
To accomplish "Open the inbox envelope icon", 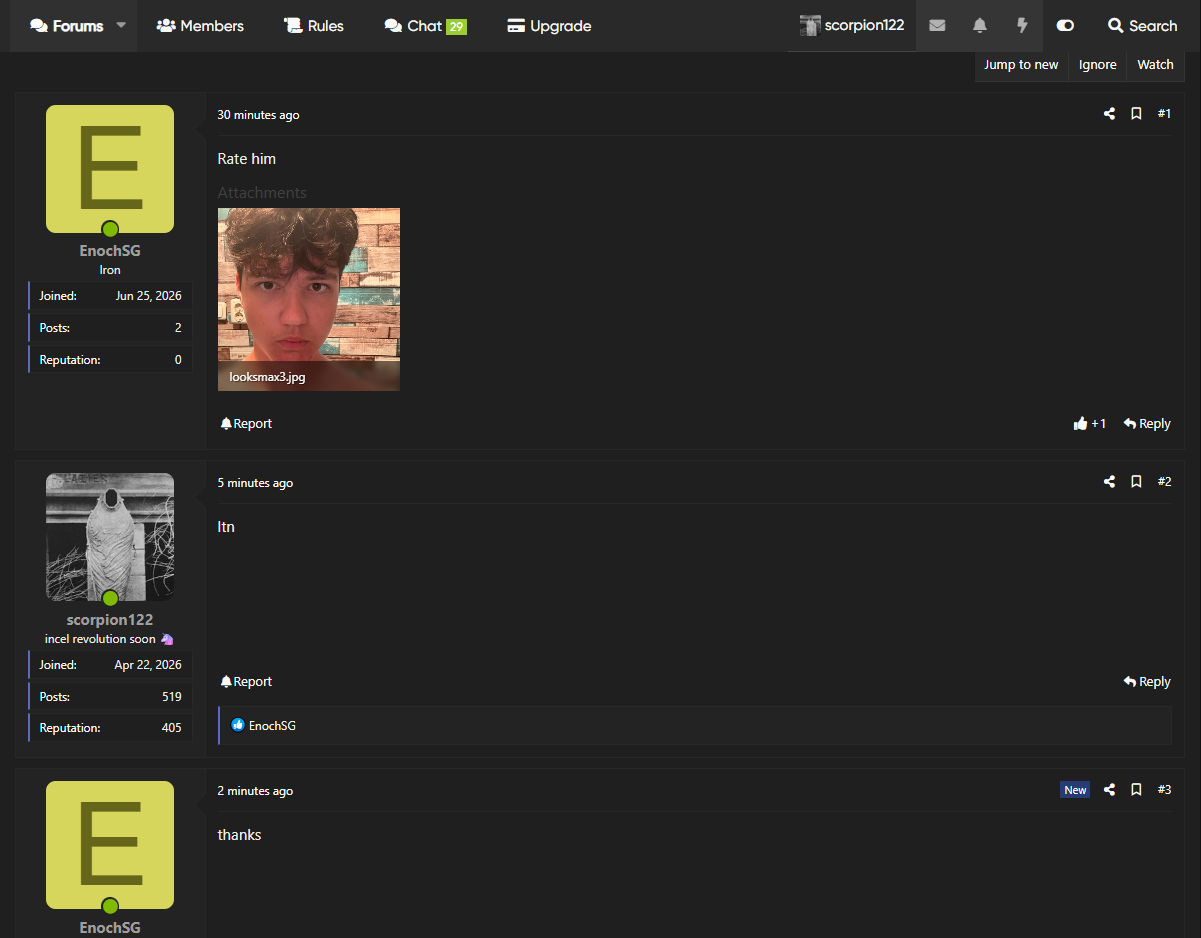I will tap(937, 26).
